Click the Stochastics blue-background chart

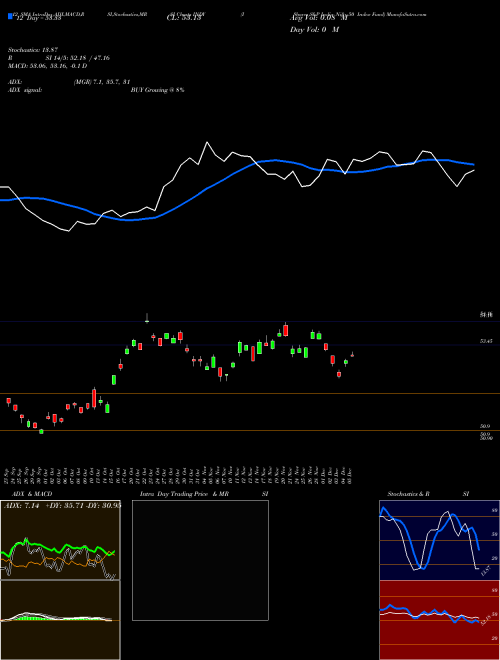pos(439,540)
